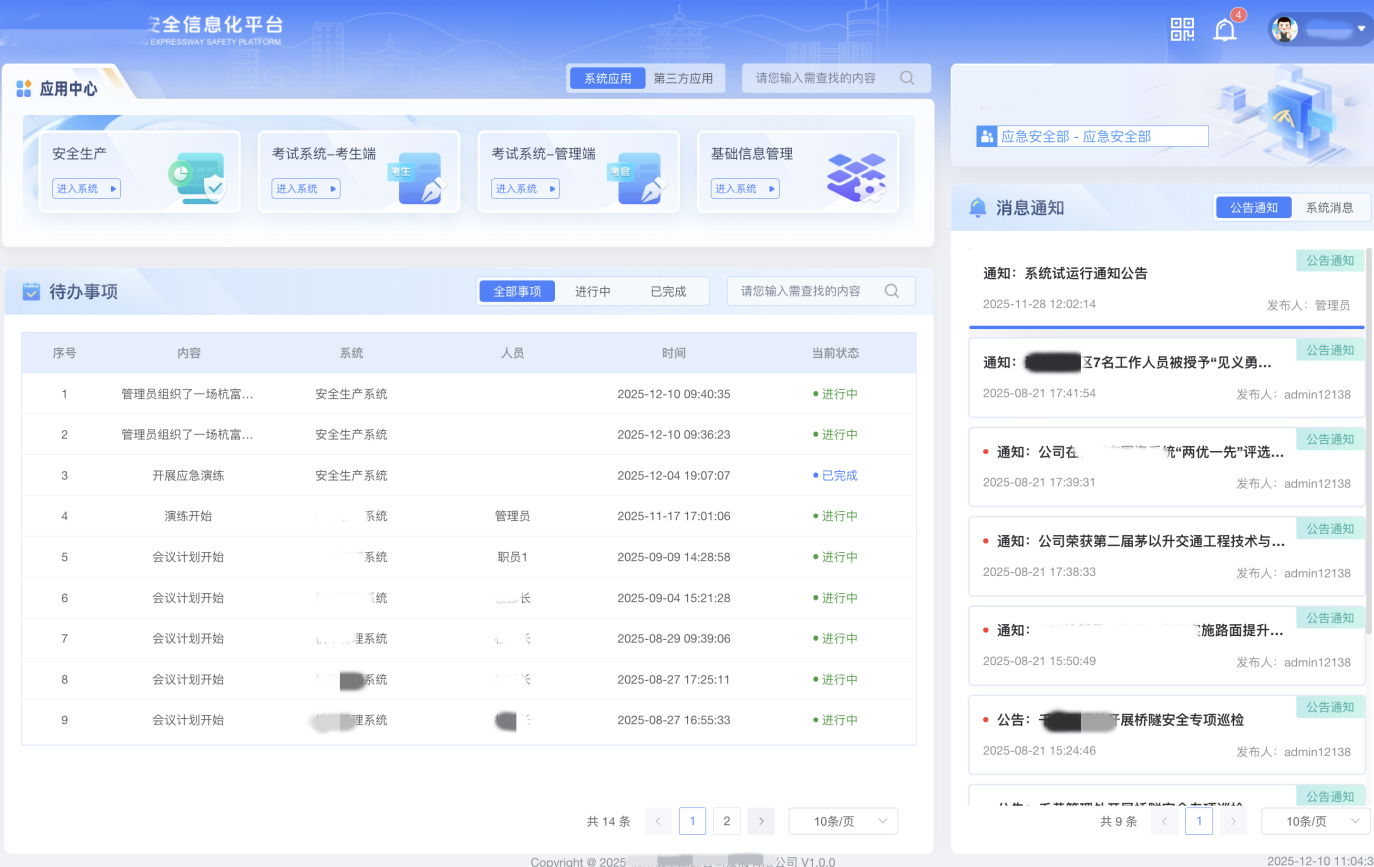1374x867 pixels.
Task: Switch to 系统消息 in 消息通知
Action: 1329,207
